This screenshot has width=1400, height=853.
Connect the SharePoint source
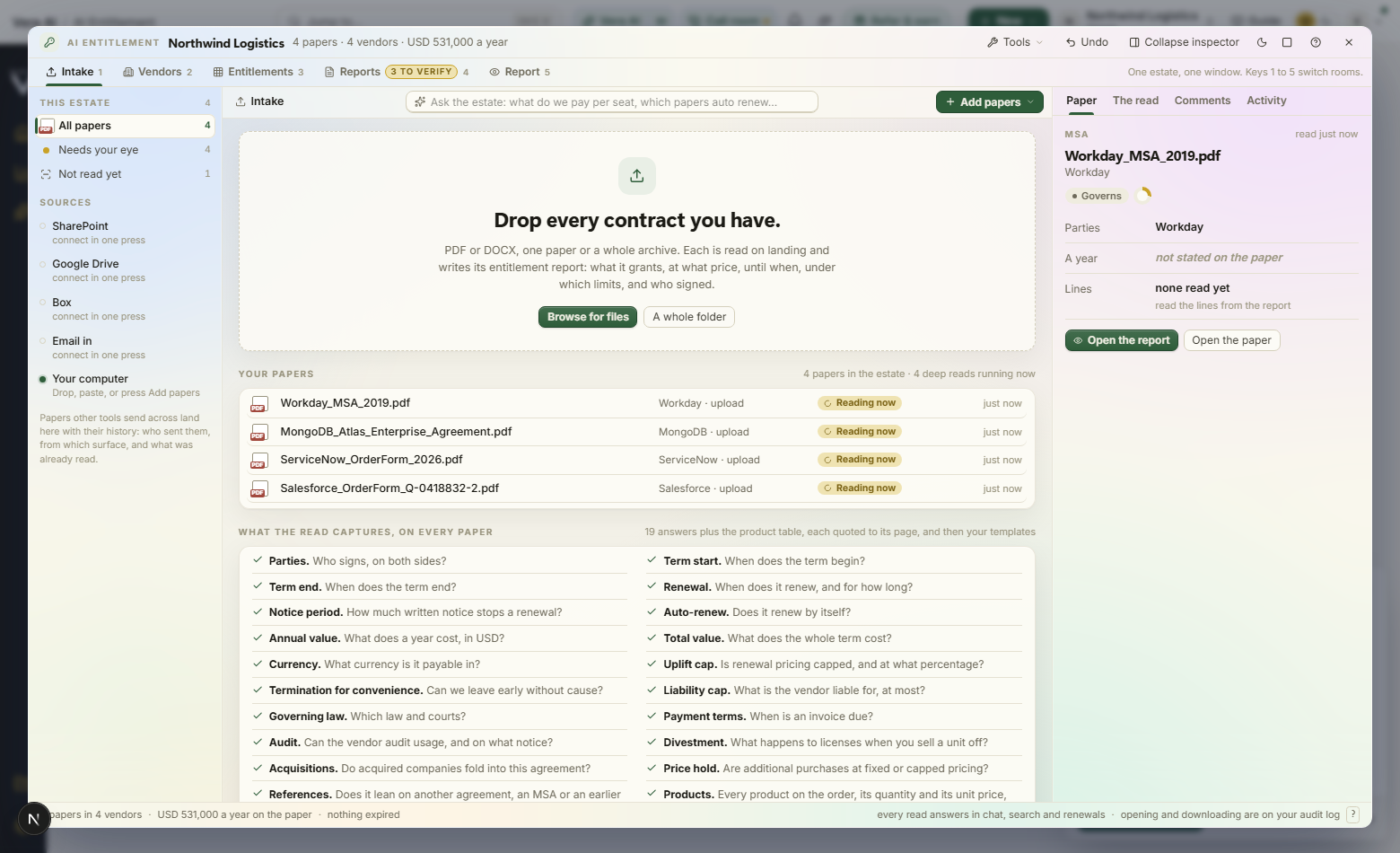coord(125,233)
